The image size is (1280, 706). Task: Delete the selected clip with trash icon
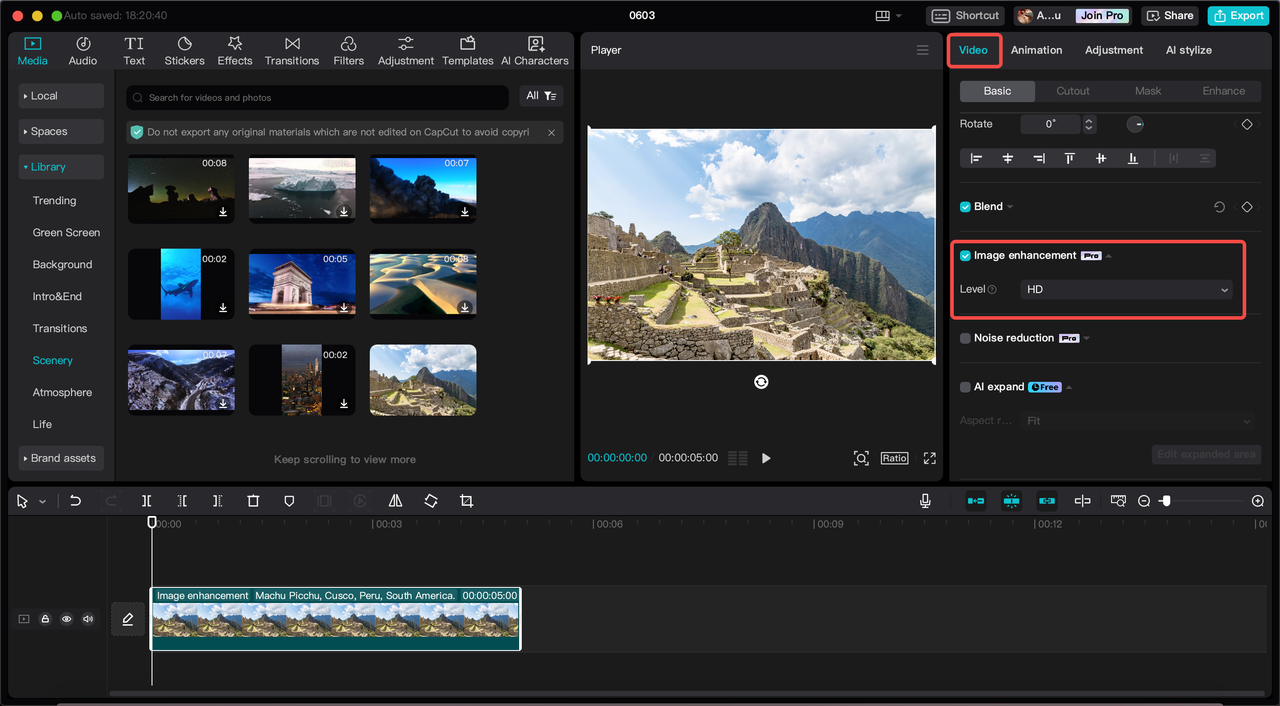(253, 501)
